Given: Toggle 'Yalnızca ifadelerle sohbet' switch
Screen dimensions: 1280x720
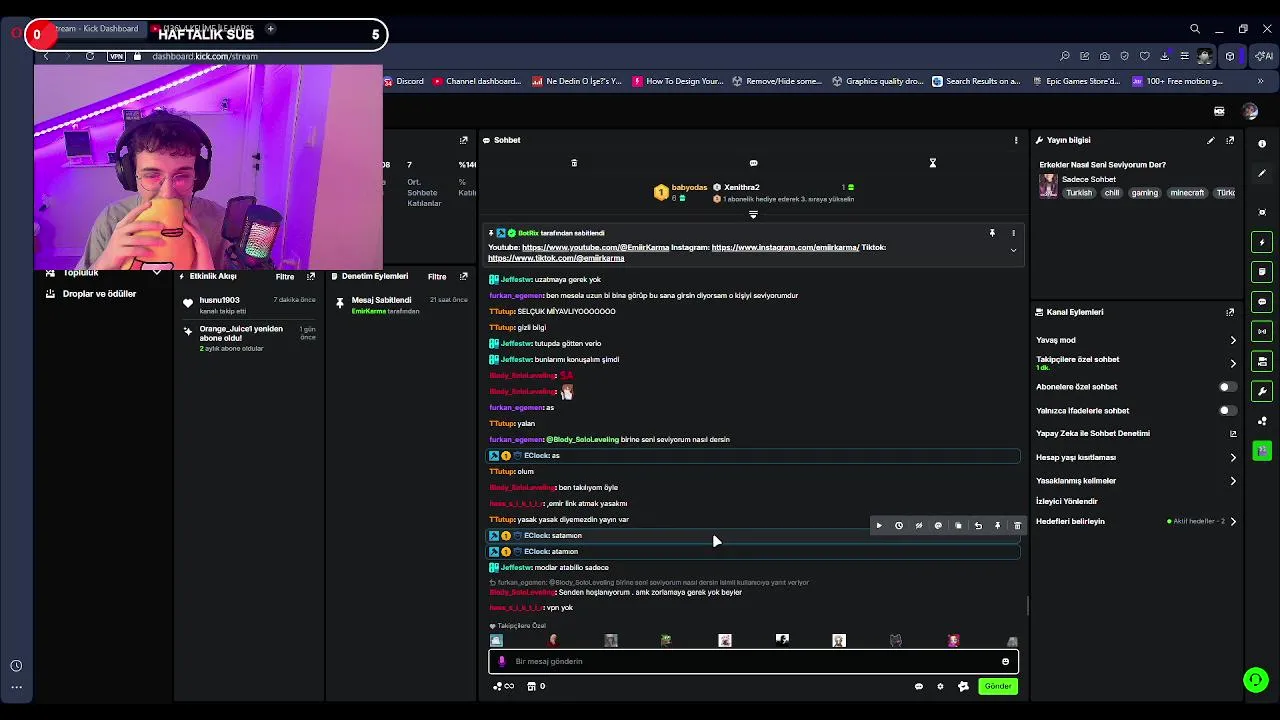Looking at the screenshot, I should tap(1227, 410).
